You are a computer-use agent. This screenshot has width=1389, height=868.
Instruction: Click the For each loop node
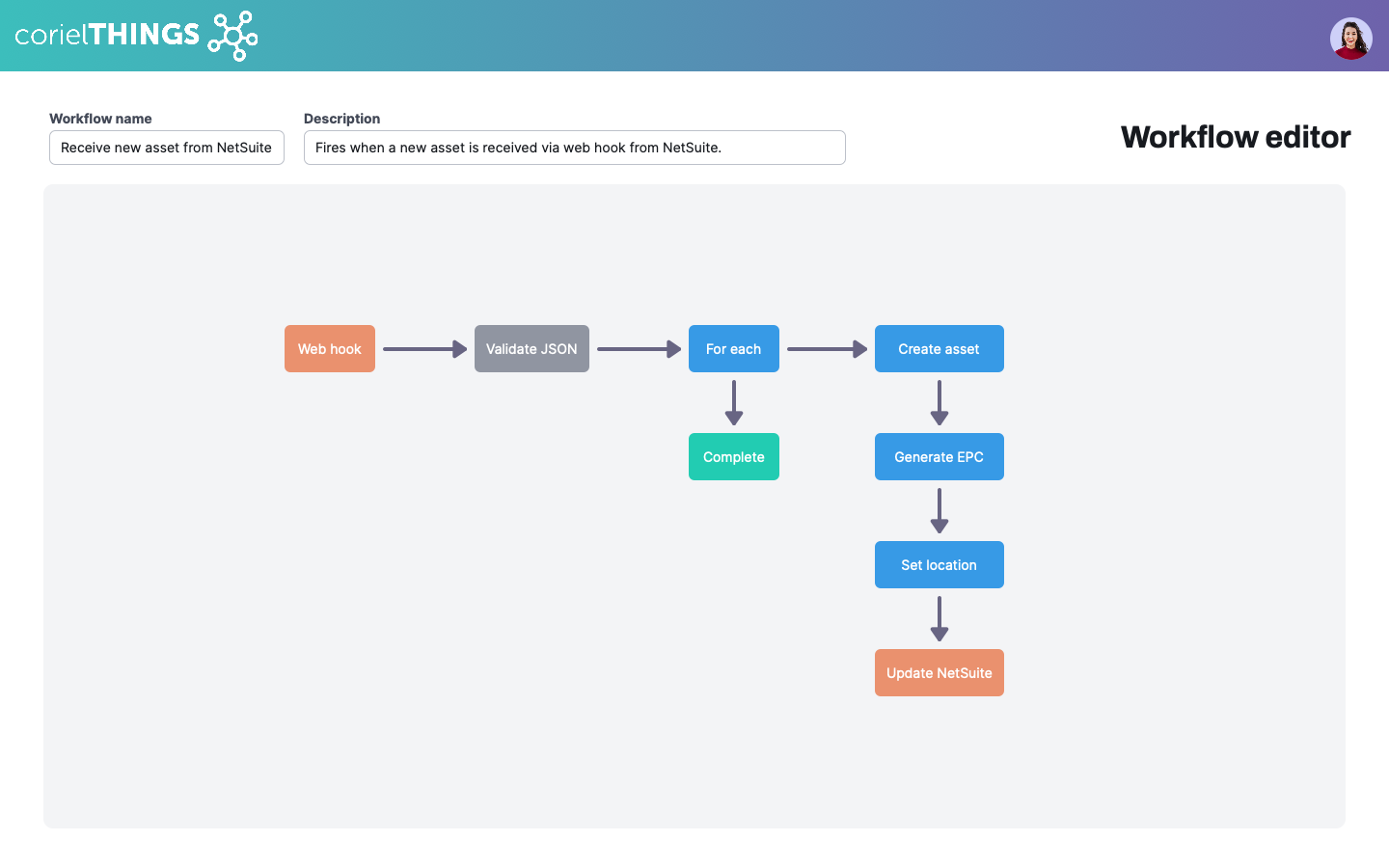733,349
